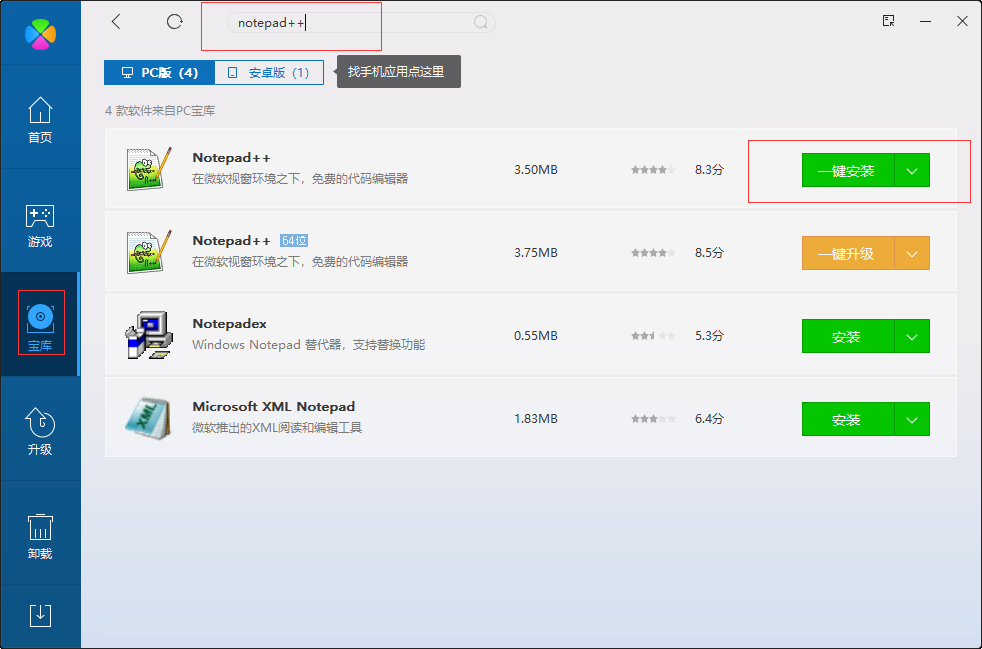The image size is (982, 649).
Task: Open the download manager icon at sidebar bottom
Action: (40, 616)
